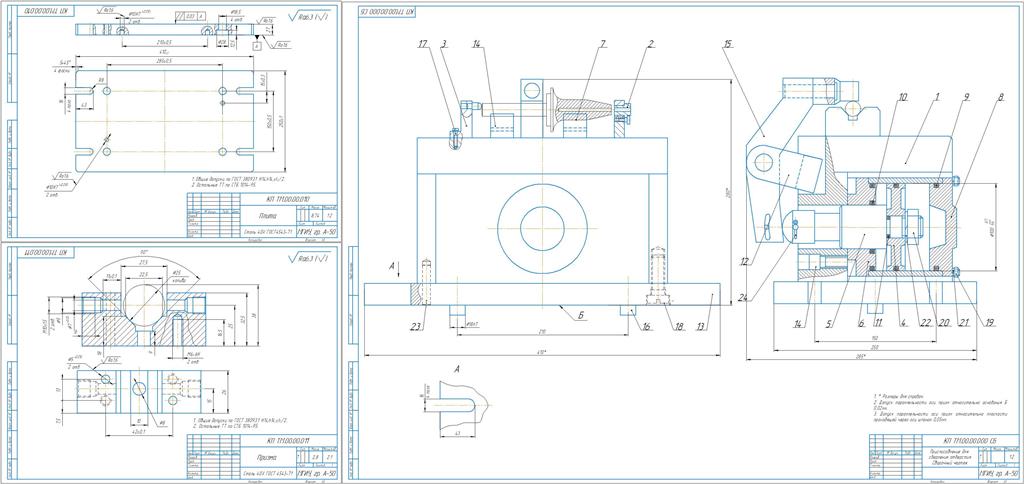Click "МГИУ гр. А-50" in the Призма title block
Image resolution: width=1024 pixels, height=484 pixels.
pos(316,472)
